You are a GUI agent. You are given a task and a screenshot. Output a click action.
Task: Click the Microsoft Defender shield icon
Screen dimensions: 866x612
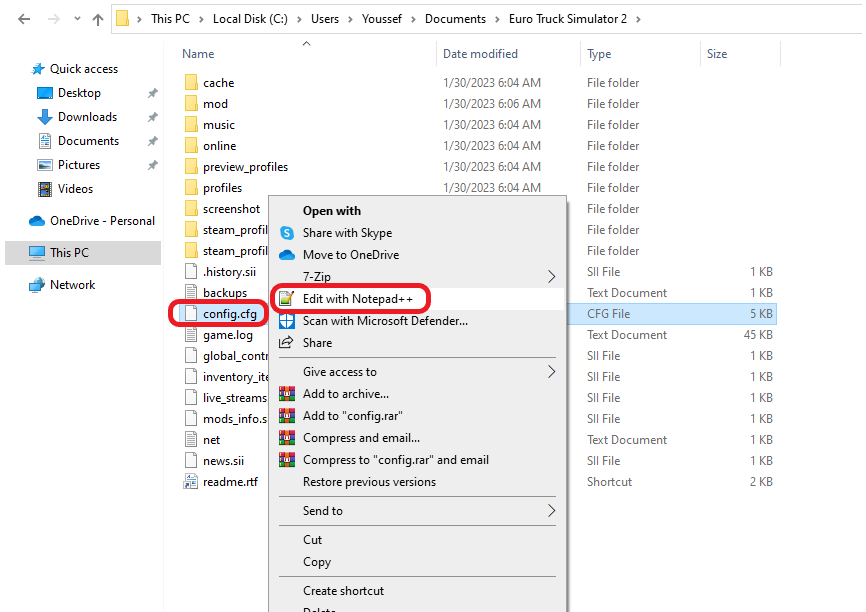287,321
